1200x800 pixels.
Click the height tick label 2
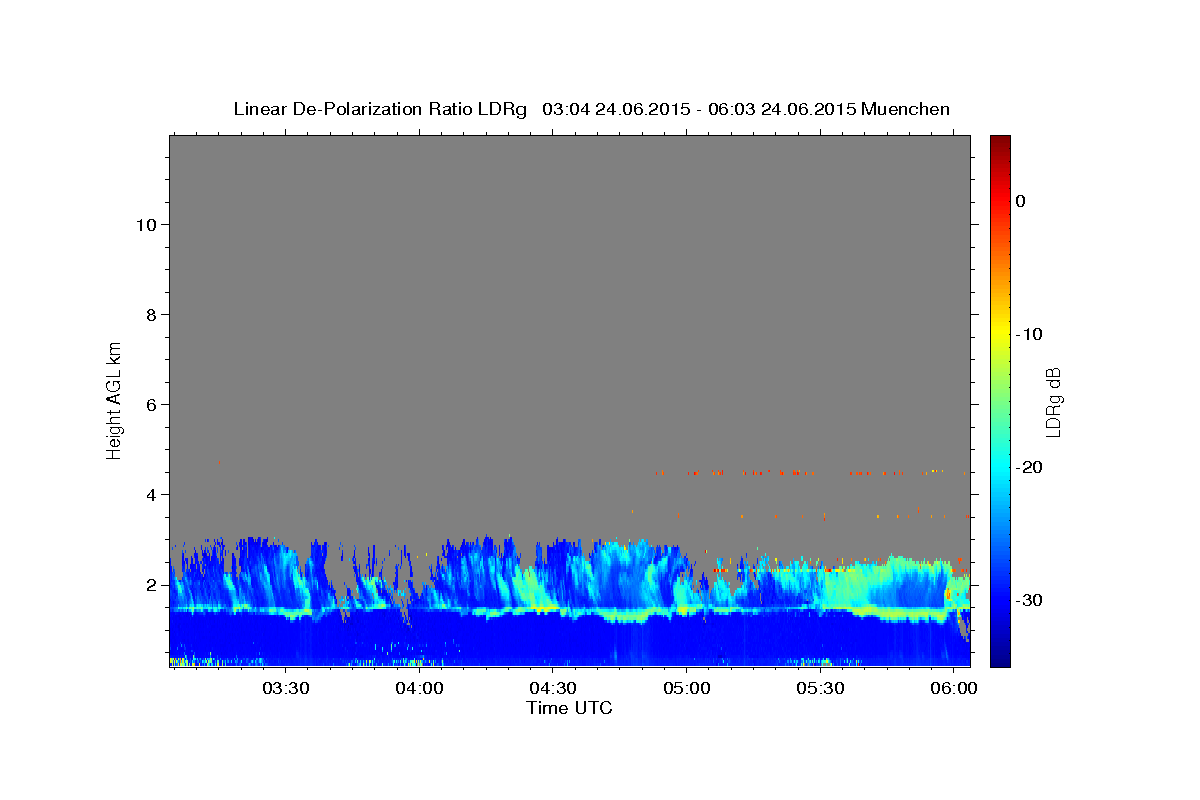[x=152, y=585]
